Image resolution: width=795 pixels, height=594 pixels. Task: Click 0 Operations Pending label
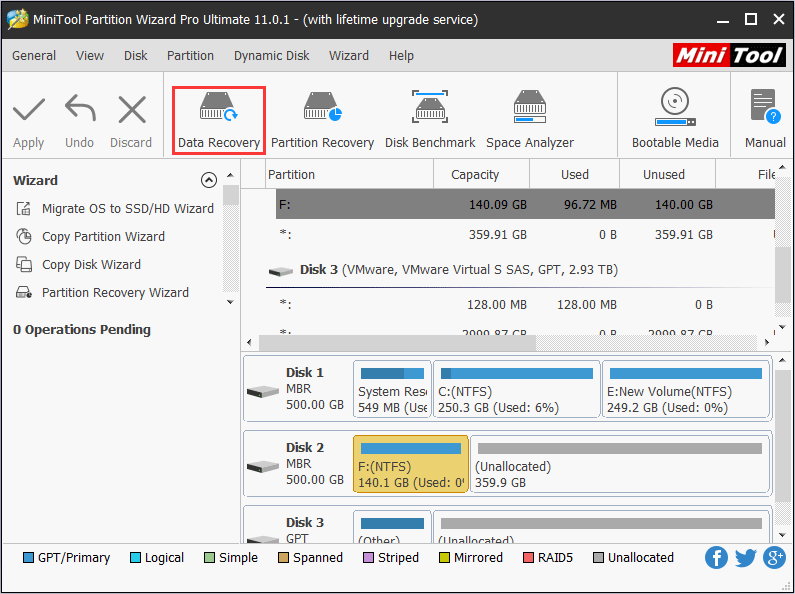[82, 329]
